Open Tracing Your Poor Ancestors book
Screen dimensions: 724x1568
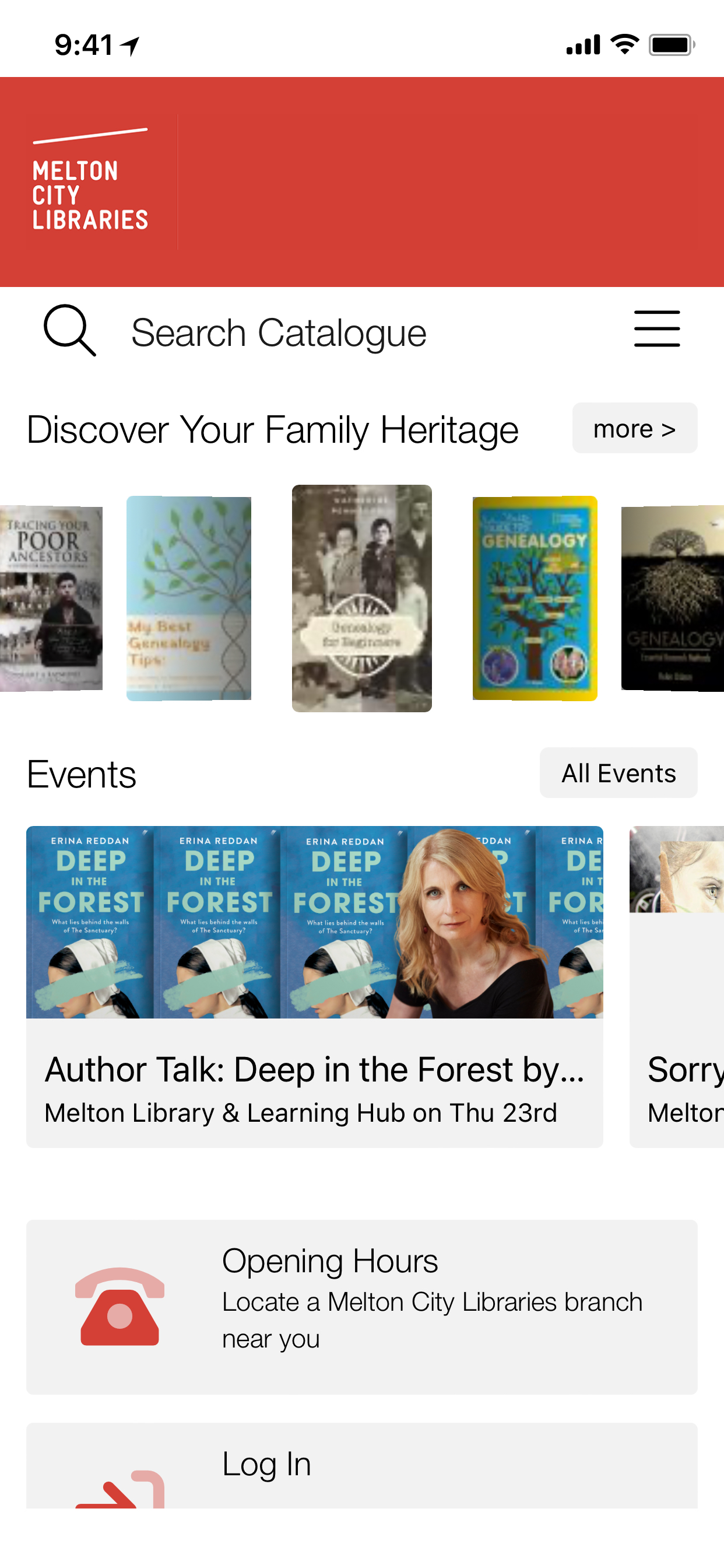51,598
